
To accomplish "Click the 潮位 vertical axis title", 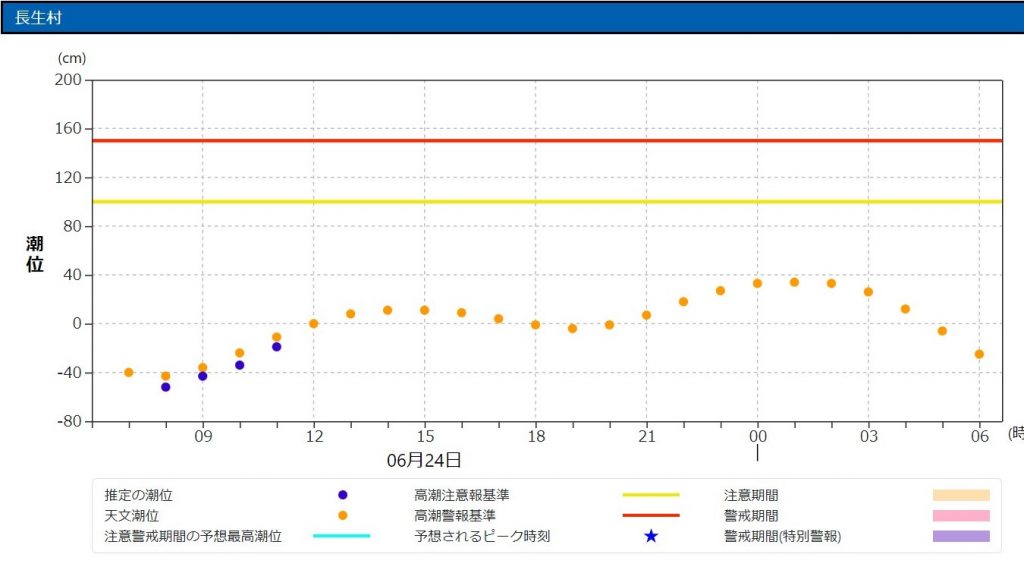I will pyautogui.click(x=35, y=254).
